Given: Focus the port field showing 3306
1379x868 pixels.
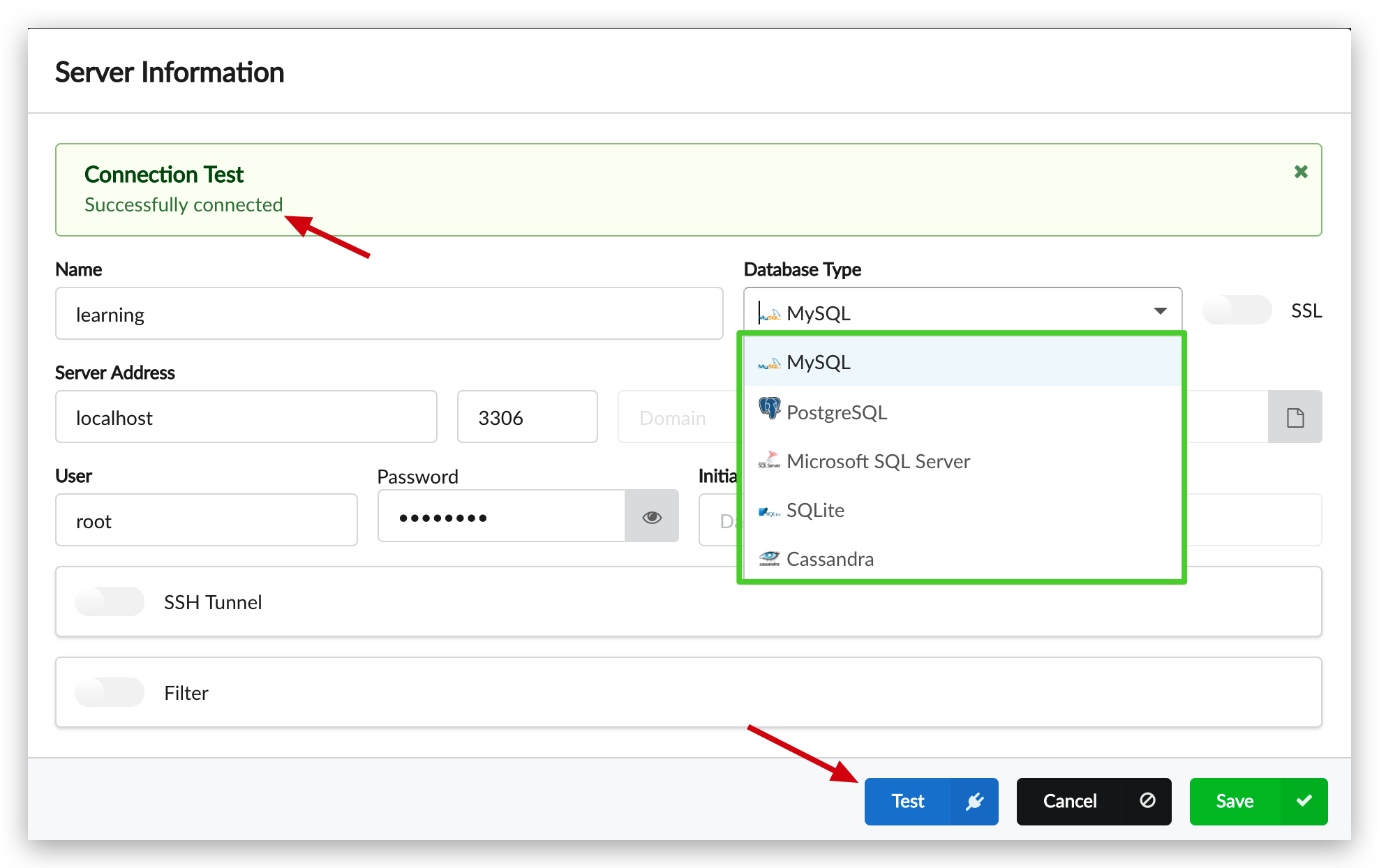Looking at the screenshot, I should 527,417.
